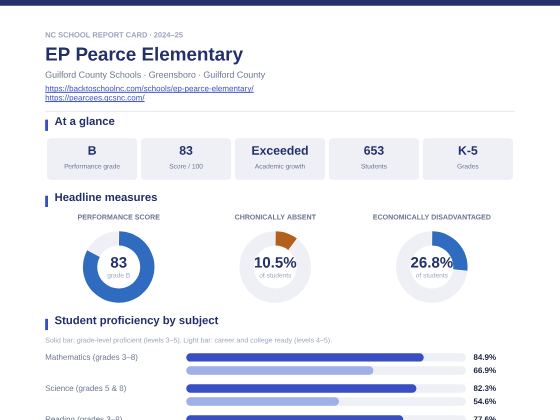This screenshot has height=420, width=560.
Task: Click the 82.3% Science value
Action: [485, 388]
